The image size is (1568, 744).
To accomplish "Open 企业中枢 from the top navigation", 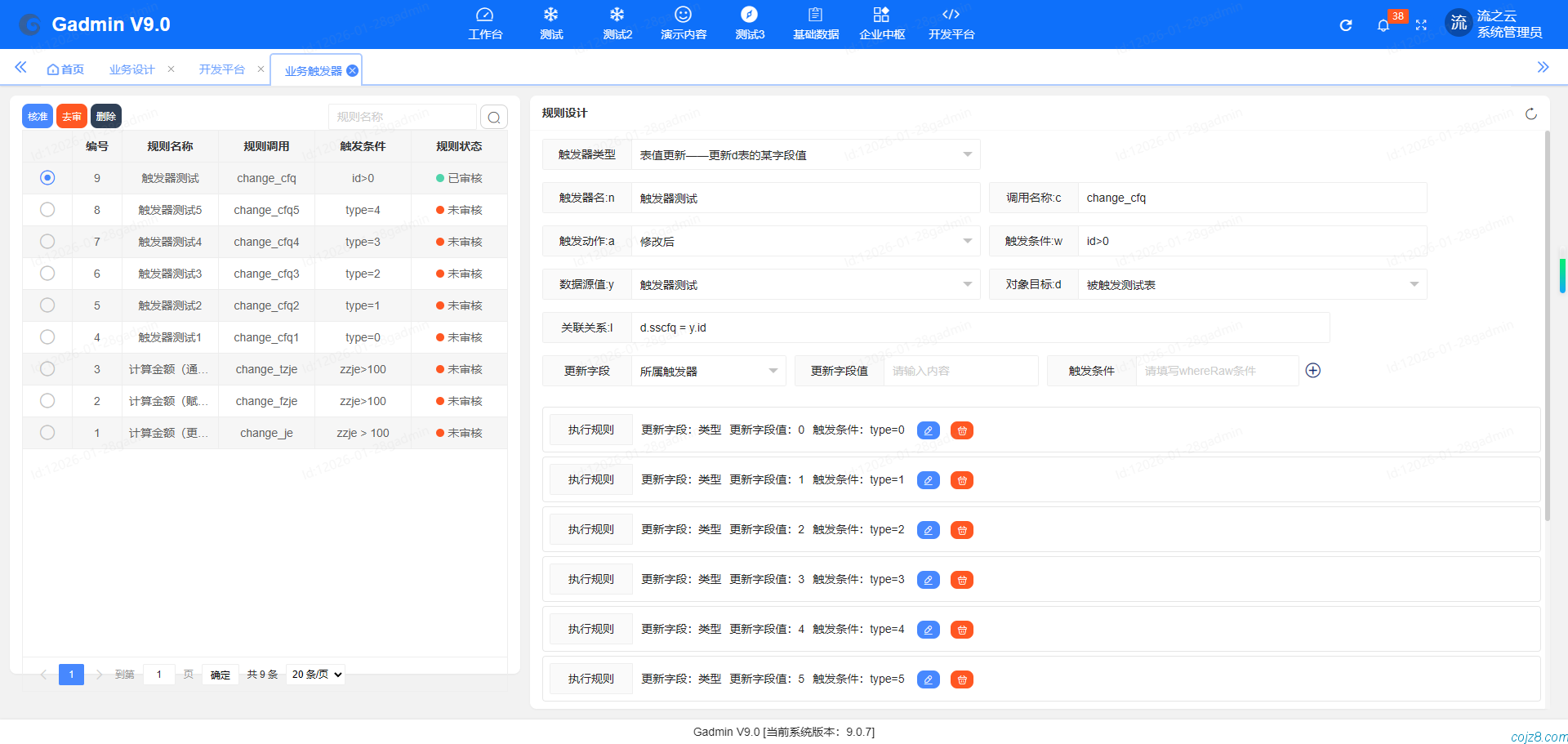I will tap(881, 23).
